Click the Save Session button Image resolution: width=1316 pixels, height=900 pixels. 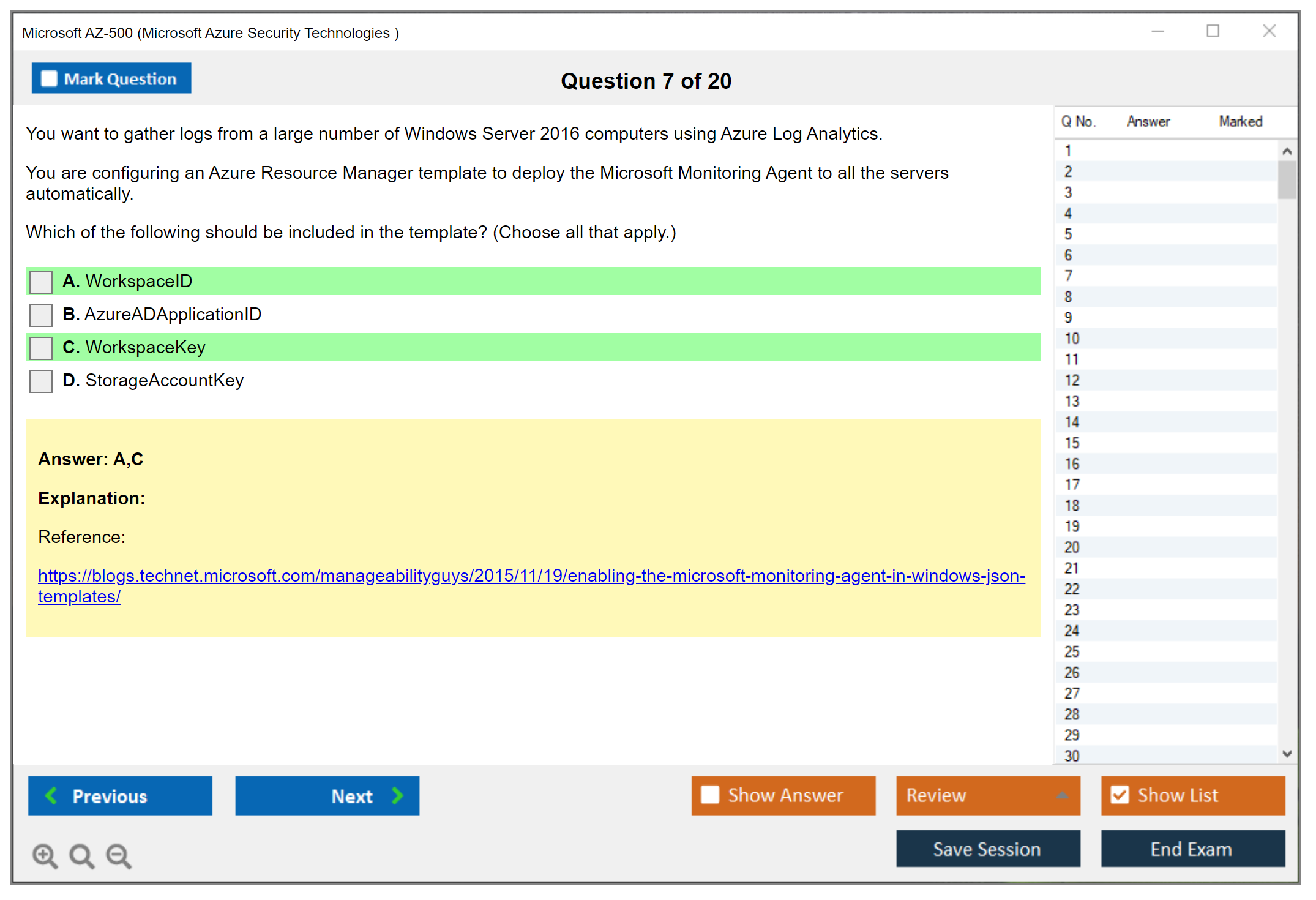coord(987,849)
